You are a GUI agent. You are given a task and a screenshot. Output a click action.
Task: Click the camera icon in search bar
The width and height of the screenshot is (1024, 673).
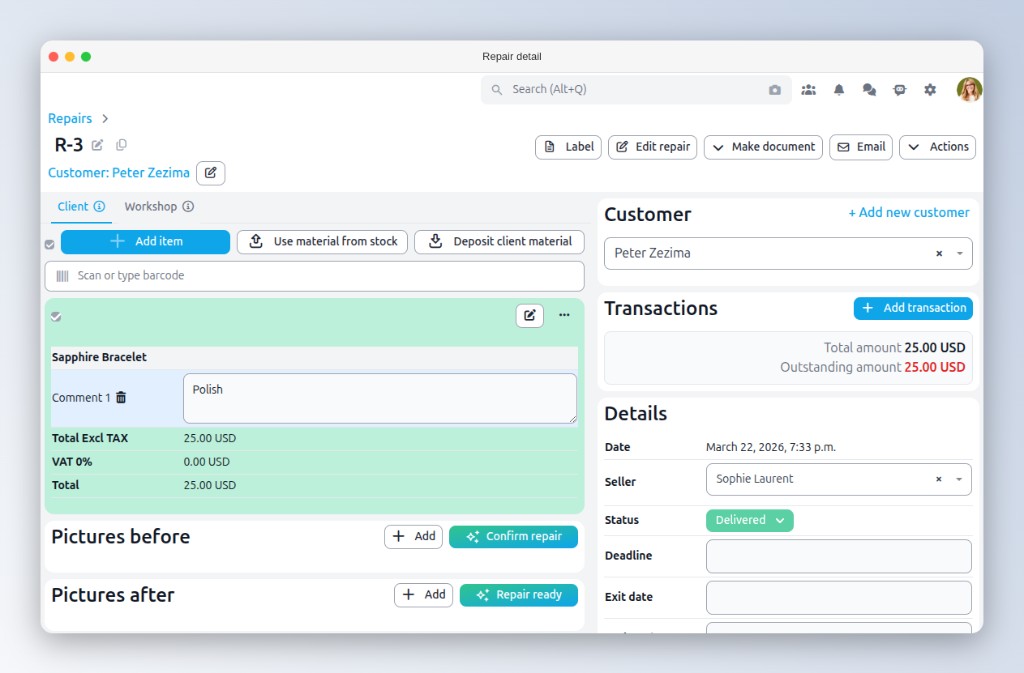[775, 90]
